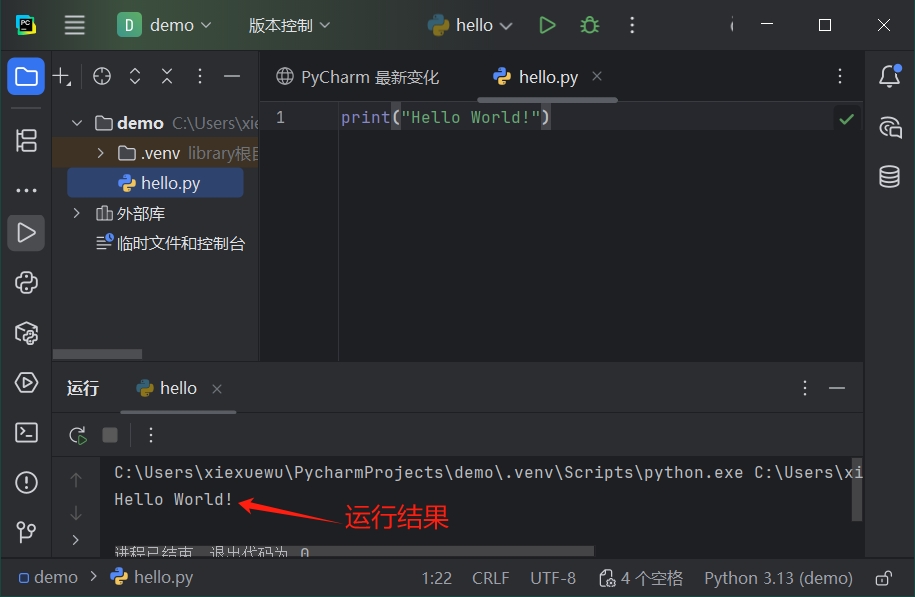The width and height of the screenshot is (915, 597).
Task: Open project panel options menu
Action: [200, 76]
